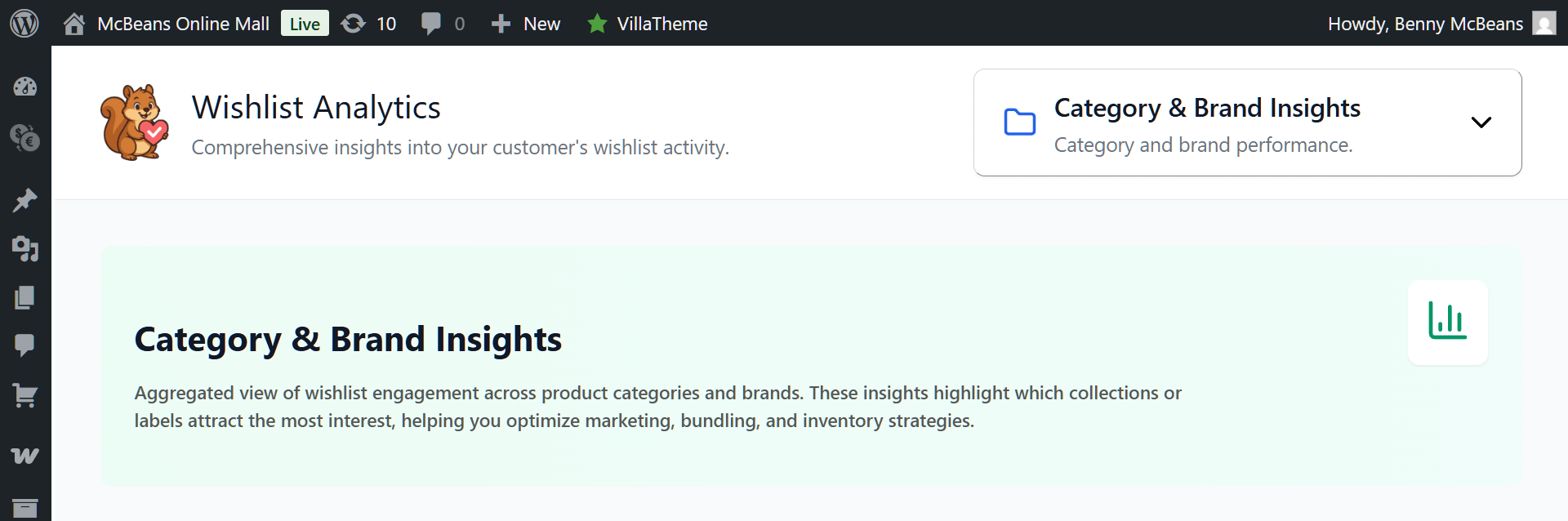This screenshot has height=521, width=1568.
Task: Expand the Category & Brand Insights dropdown
Action: [x=1247, y=122]
